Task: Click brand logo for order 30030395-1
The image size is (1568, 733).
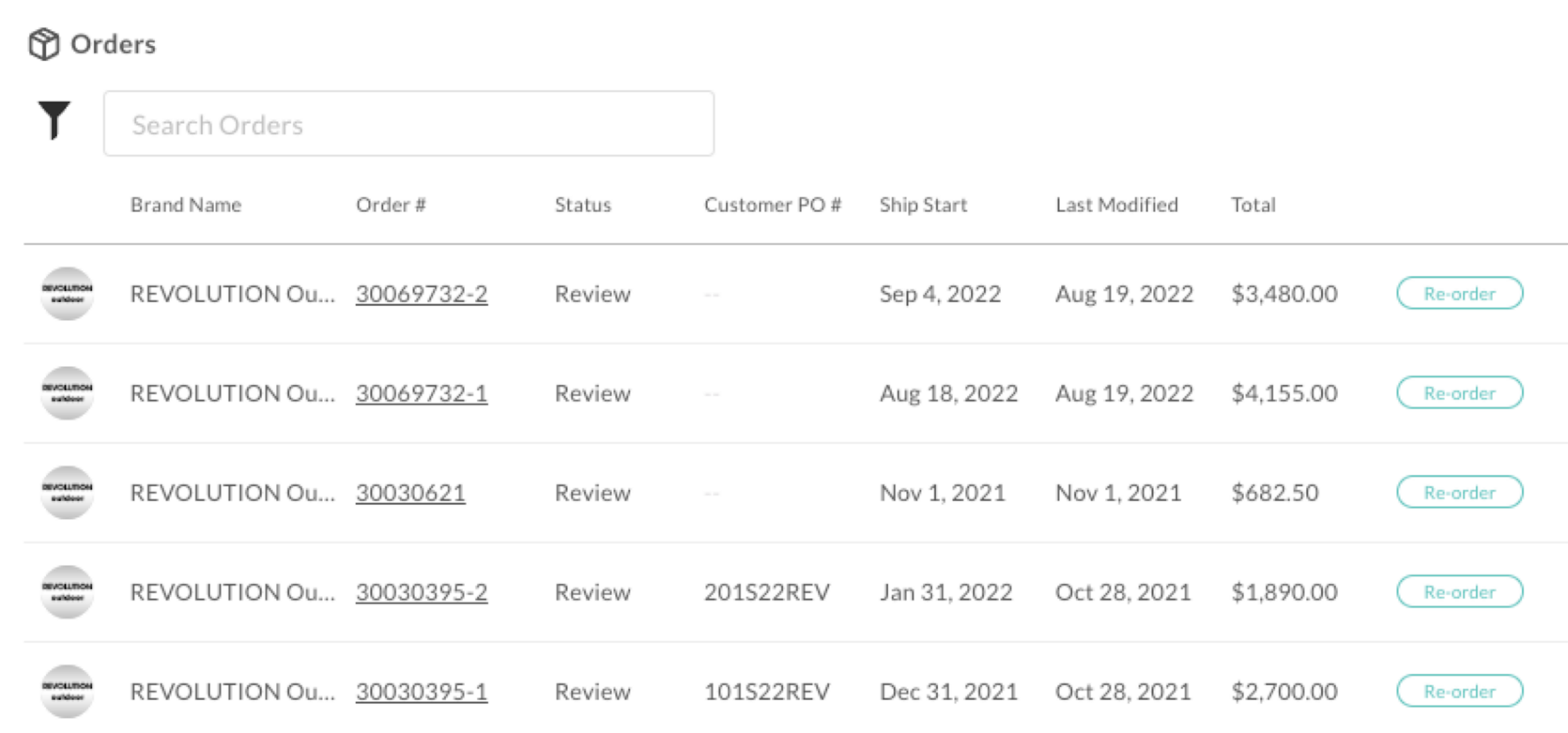Action: tap(67, 691)
